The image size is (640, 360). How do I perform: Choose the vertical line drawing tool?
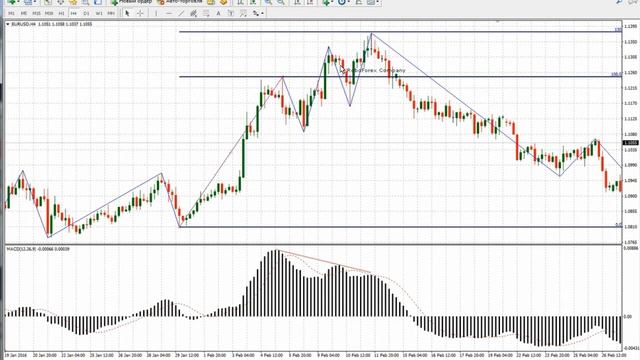pyautogui.click(x=156, y=13)
